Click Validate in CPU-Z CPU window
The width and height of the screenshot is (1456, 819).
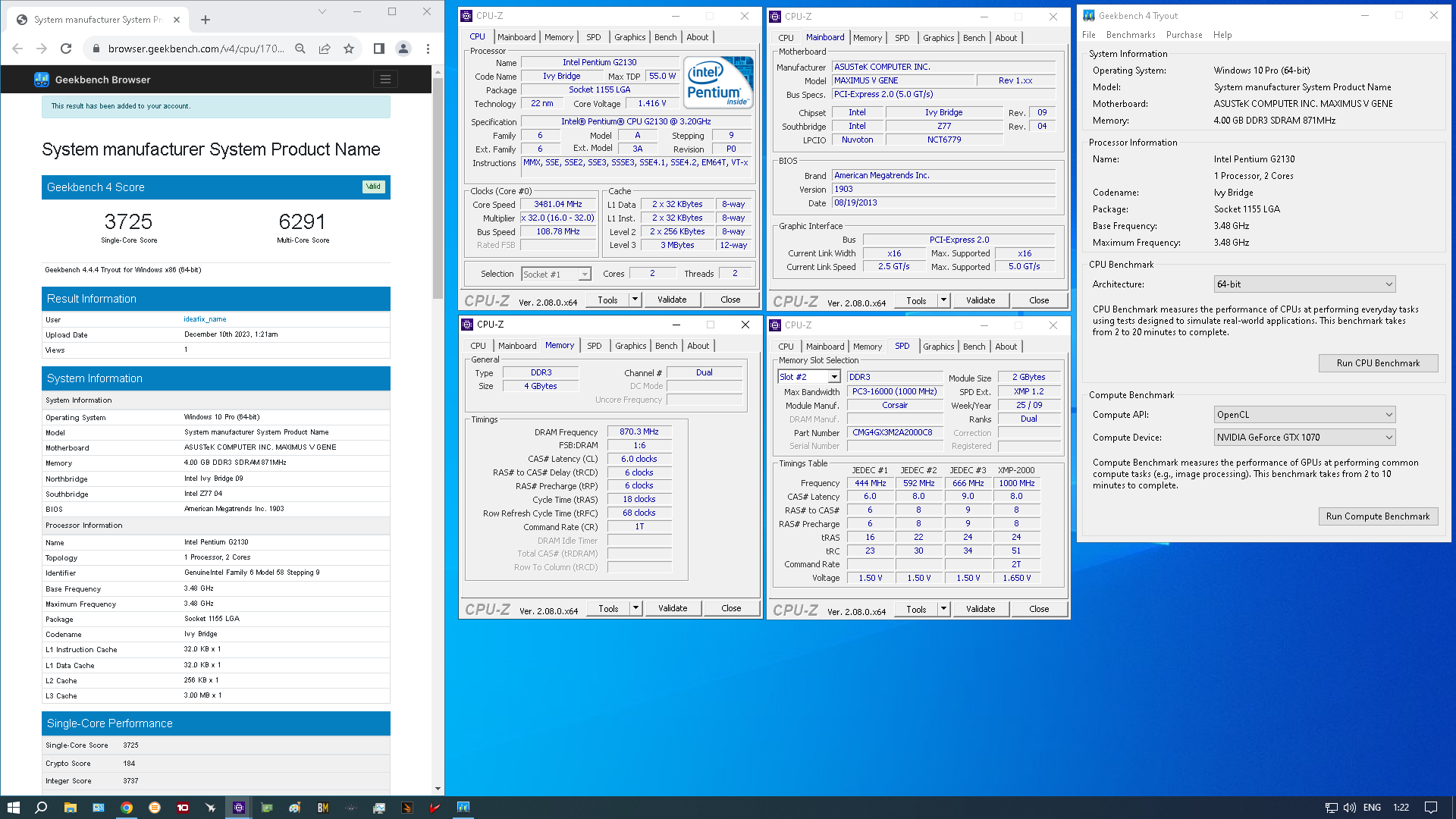pos(672,300)
